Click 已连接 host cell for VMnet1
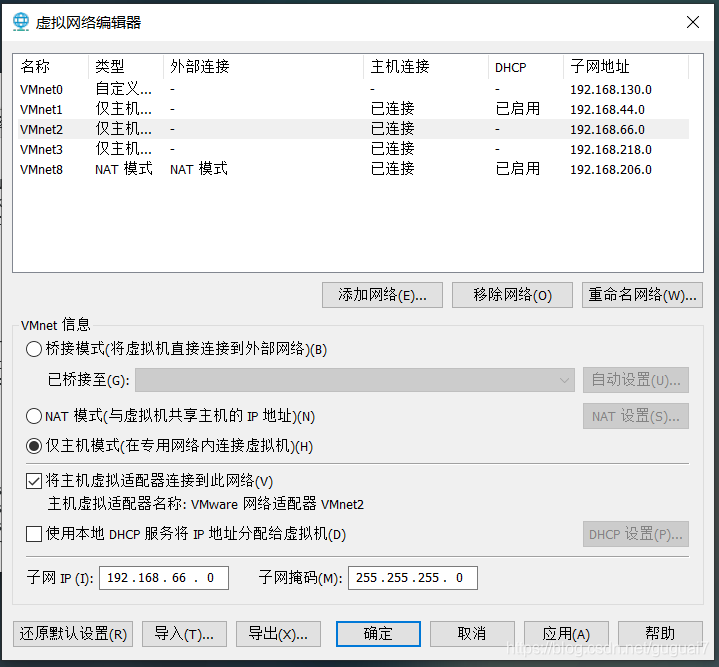 click(x=393, y=109)
